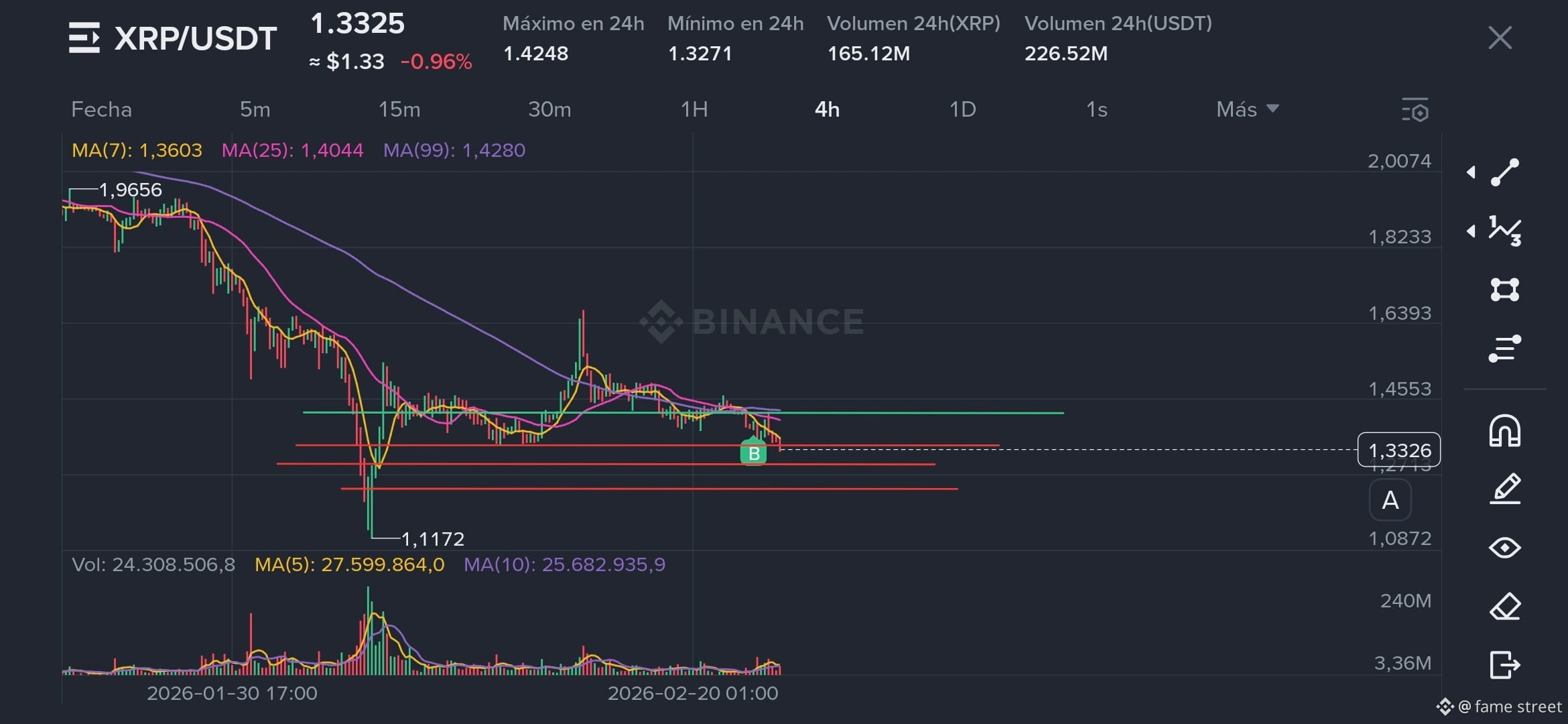Open the indicator lines settings tool
Viewport: 1568px width, 724px height.
pos(1505,349)
